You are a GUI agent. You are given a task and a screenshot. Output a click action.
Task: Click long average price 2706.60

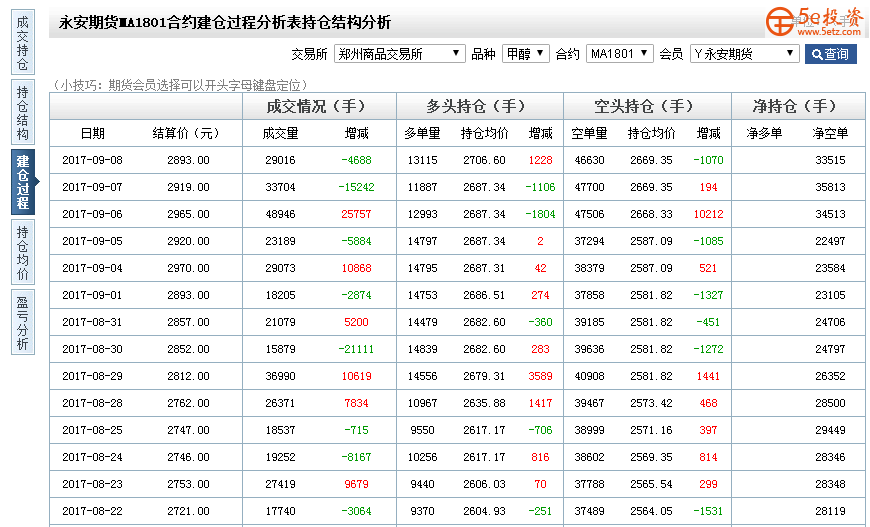(x=484, y=160)
